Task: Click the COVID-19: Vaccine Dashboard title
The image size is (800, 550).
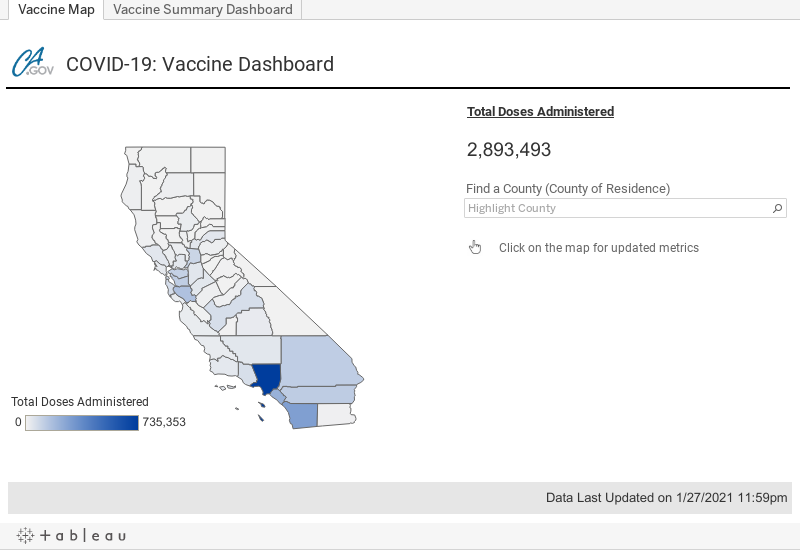Action: [200, 65]
